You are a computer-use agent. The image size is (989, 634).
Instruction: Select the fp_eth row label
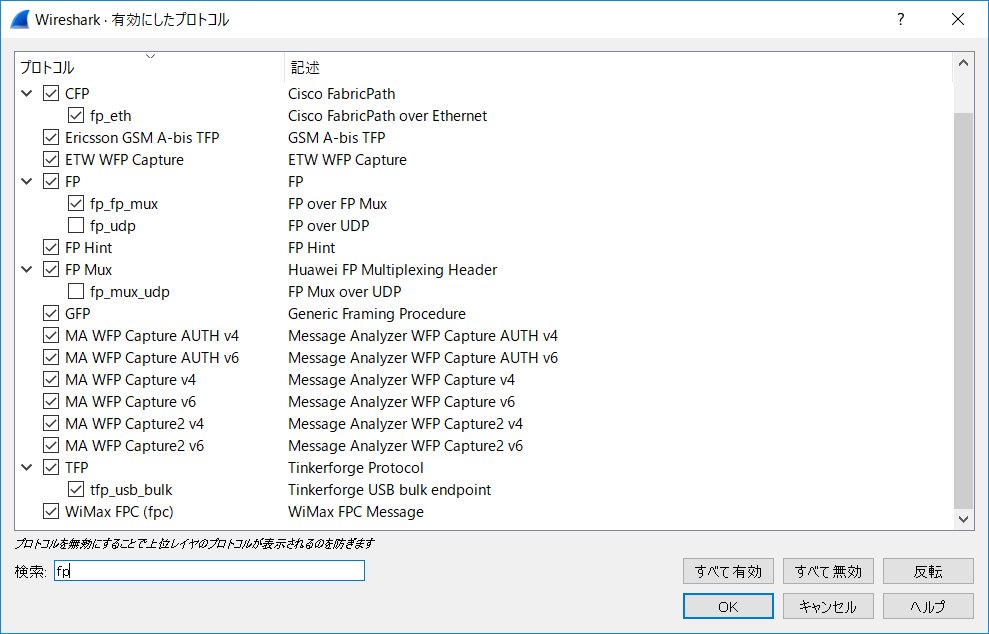click(x=110, y=115)
